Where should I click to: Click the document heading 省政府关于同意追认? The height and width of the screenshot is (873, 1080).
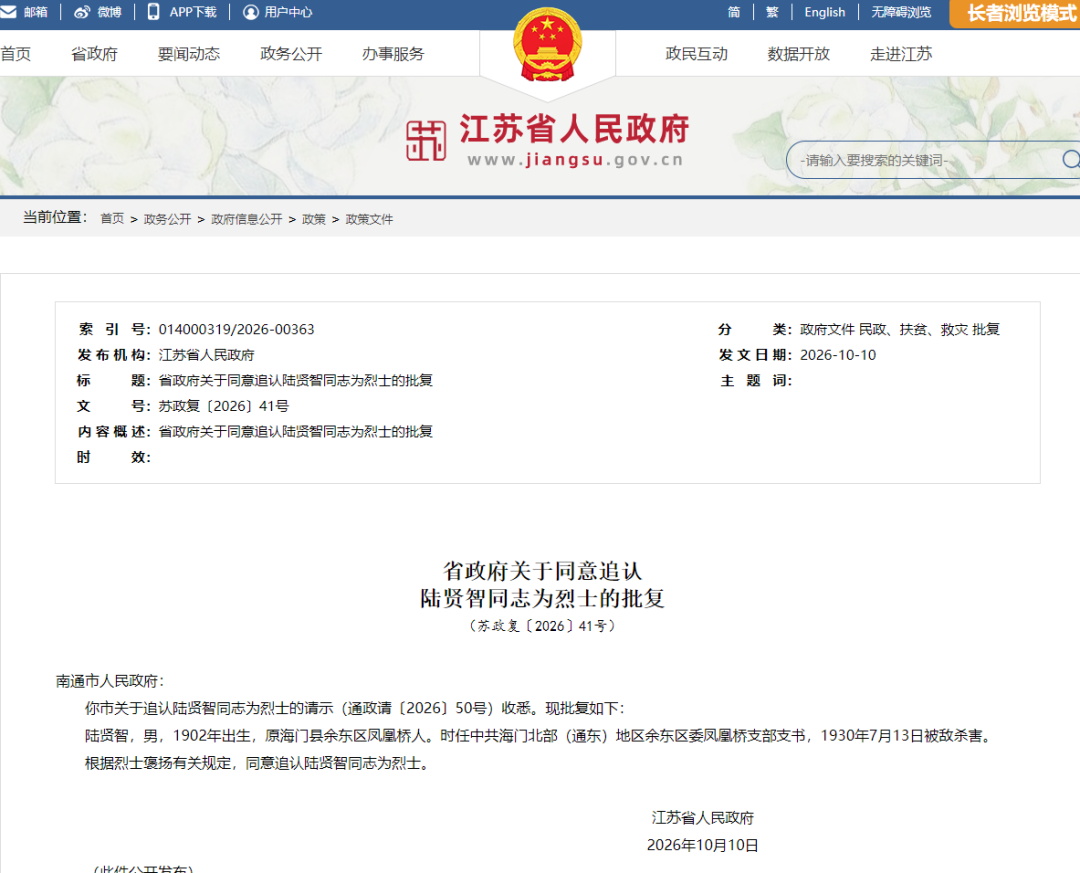[542, 571]
